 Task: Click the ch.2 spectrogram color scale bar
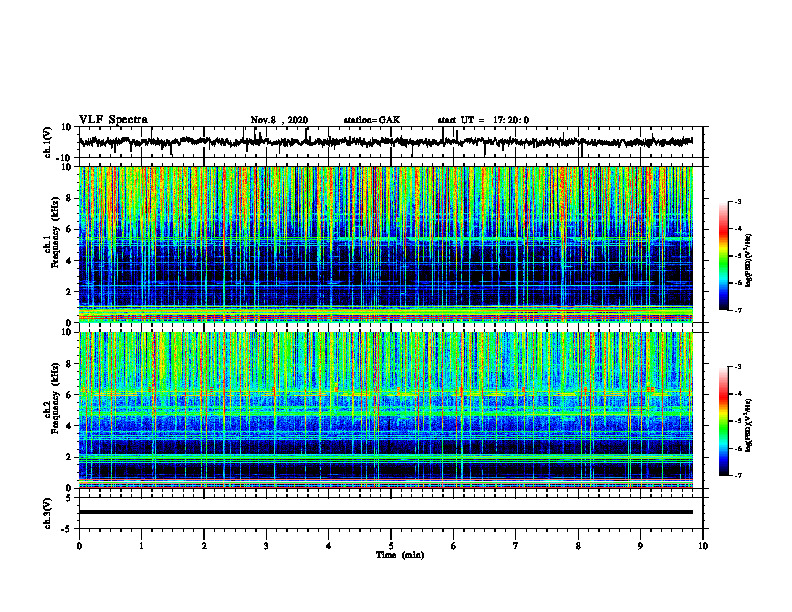[x=723, y=421]
